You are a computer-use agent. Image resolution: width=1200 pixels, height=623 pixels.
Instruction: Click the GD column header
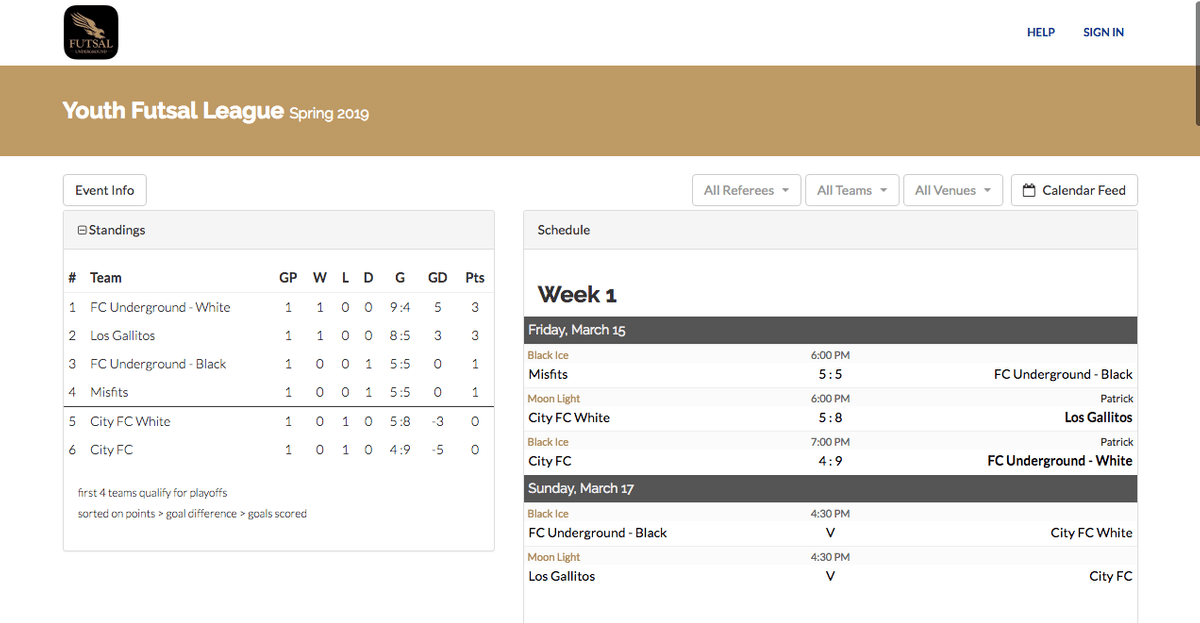pos(437,278)
